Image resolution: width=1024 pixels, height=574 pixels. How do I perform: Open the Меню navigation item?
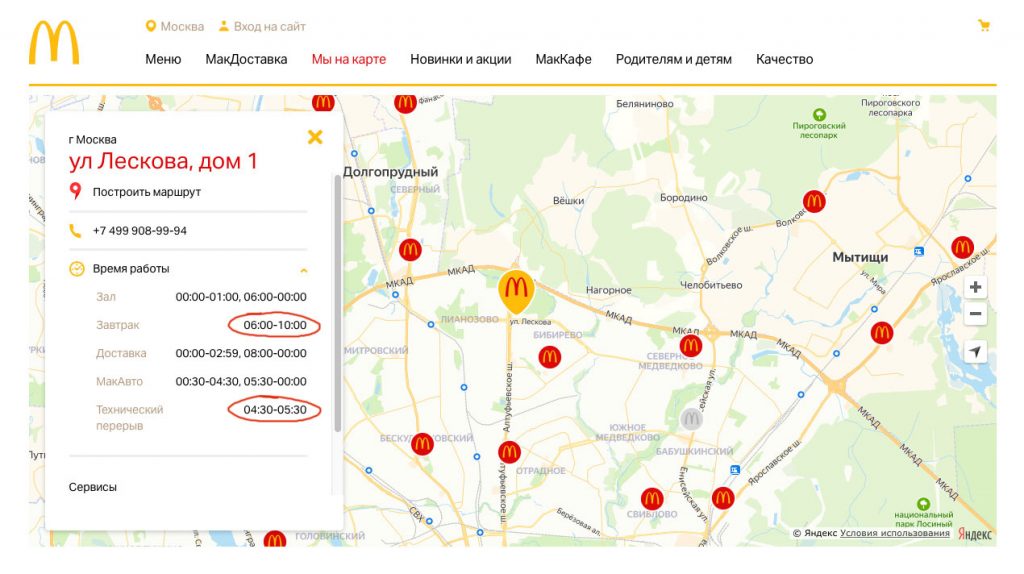tap(163, 59)
